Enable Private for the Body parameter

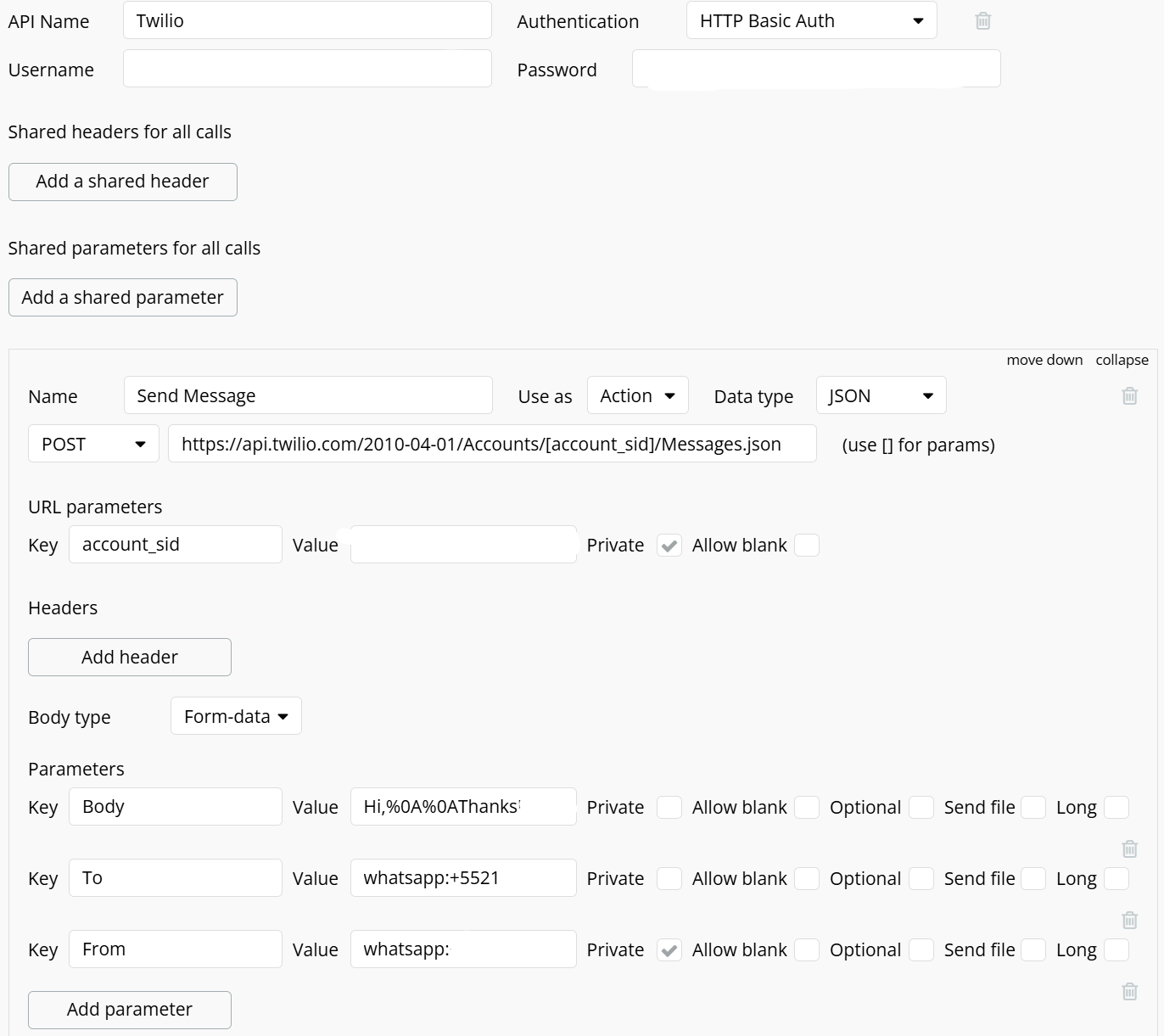click(669, 808)
